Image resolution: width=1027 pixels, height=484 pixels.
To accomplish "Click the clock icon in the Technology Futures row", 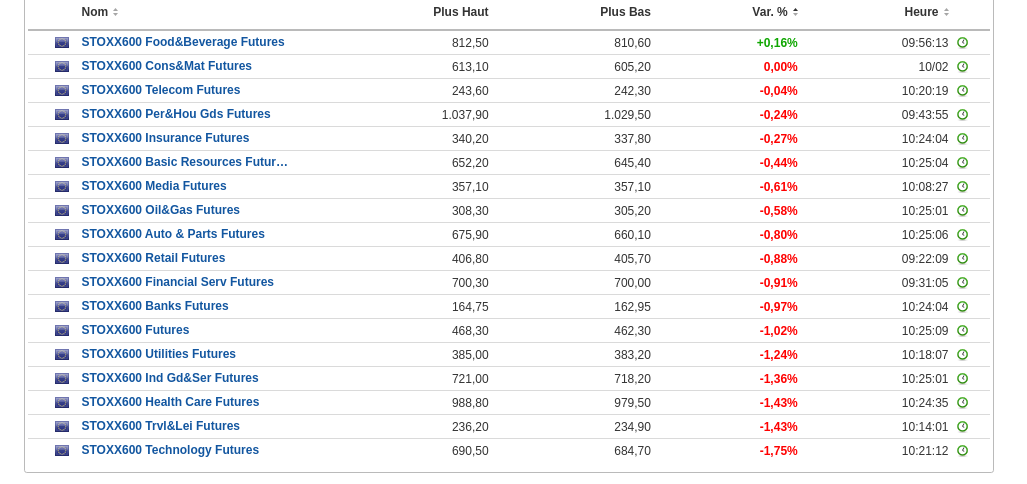I will [962, 451].
